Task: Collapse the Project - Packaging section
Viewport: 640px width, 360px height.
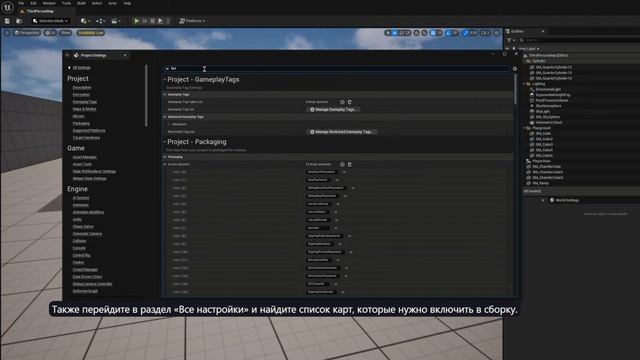Action: pyautogui.click(x=165, y=142)
